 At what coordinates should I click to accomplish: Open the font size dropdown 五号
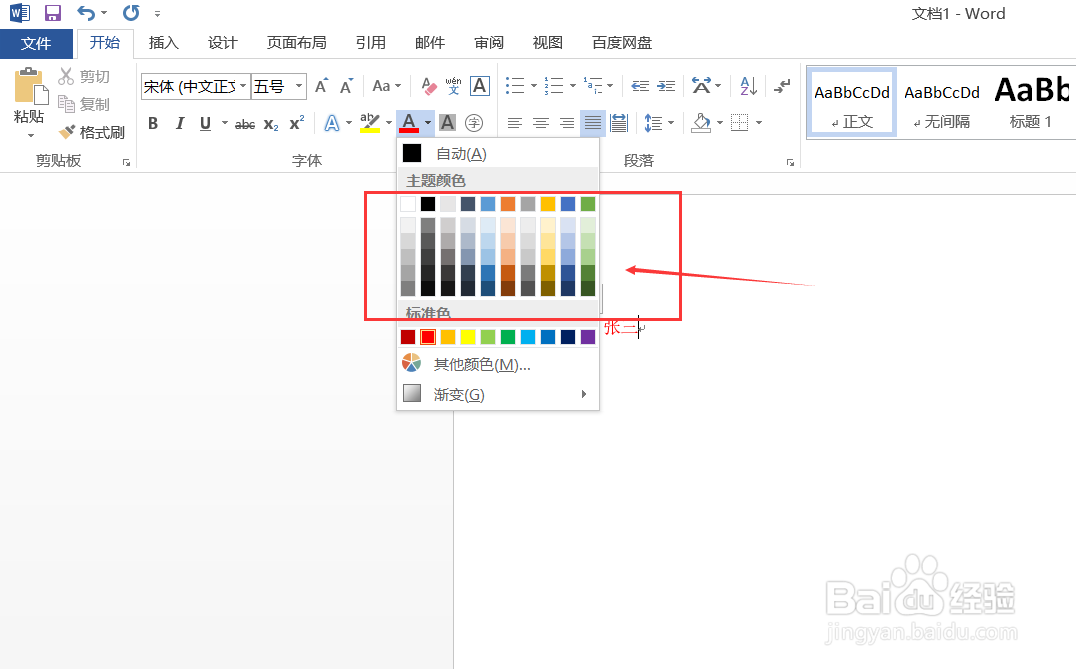[299, 86]
